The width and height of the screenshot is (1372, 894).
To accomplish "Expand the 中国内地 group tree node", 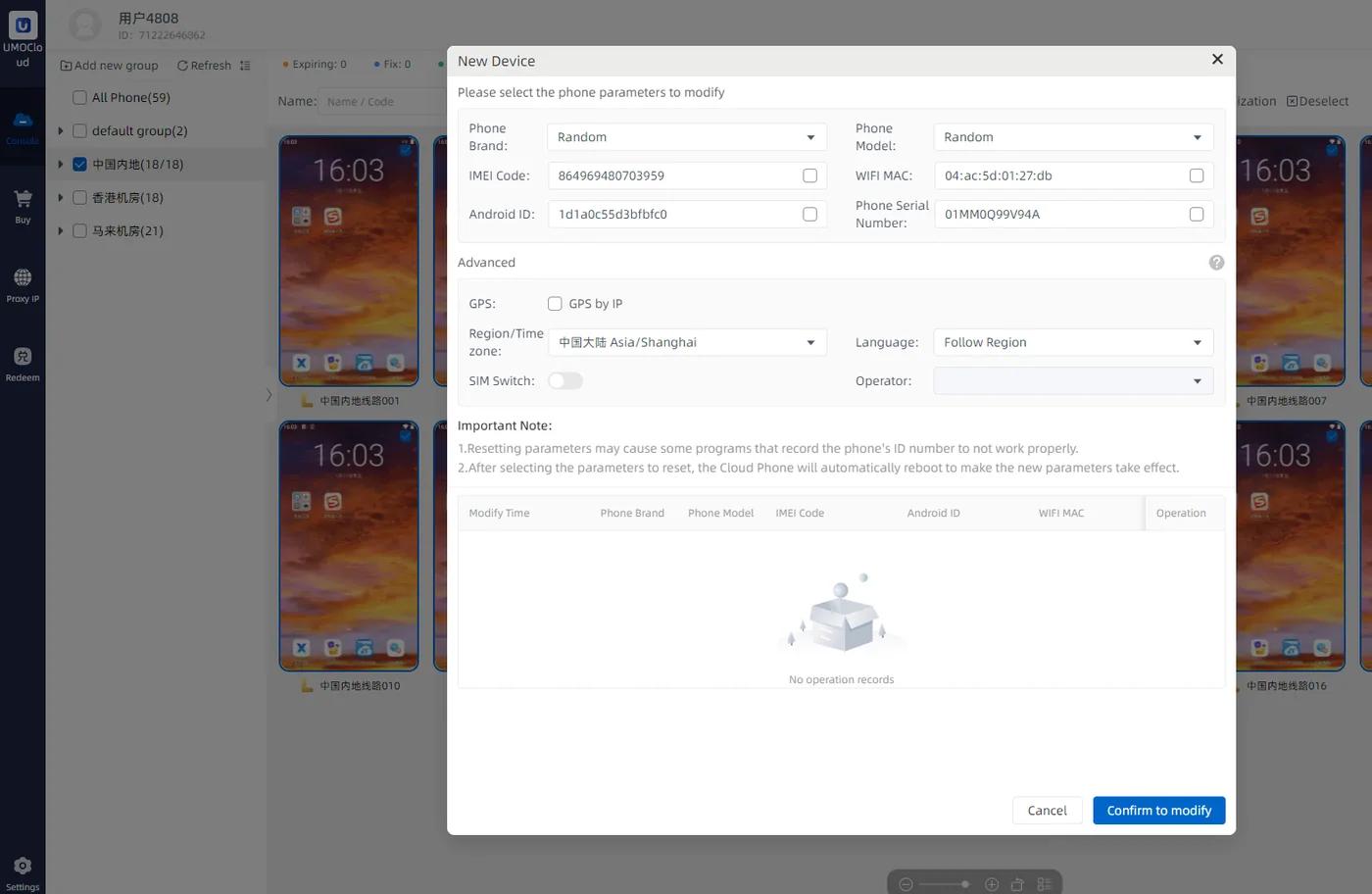I will point(61,164).
